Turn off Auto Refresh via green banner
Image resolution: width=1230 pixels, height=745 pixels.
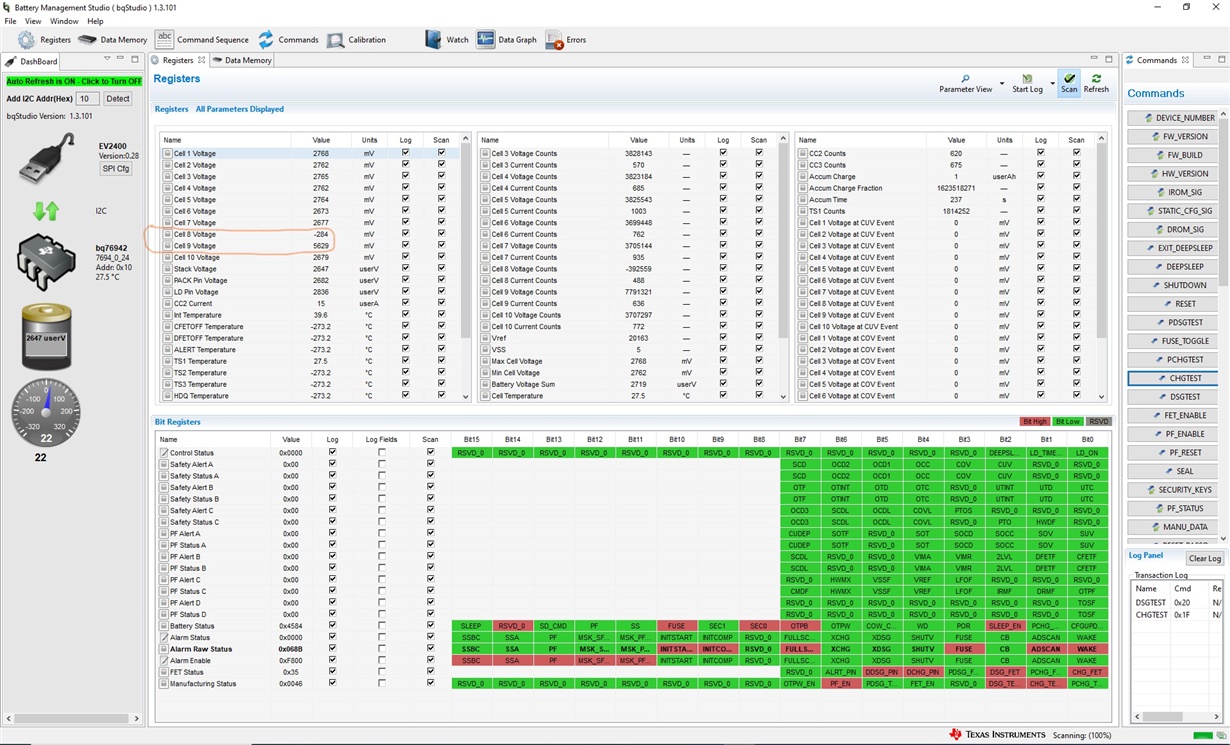pyautogui.click(x=74, y=81)
